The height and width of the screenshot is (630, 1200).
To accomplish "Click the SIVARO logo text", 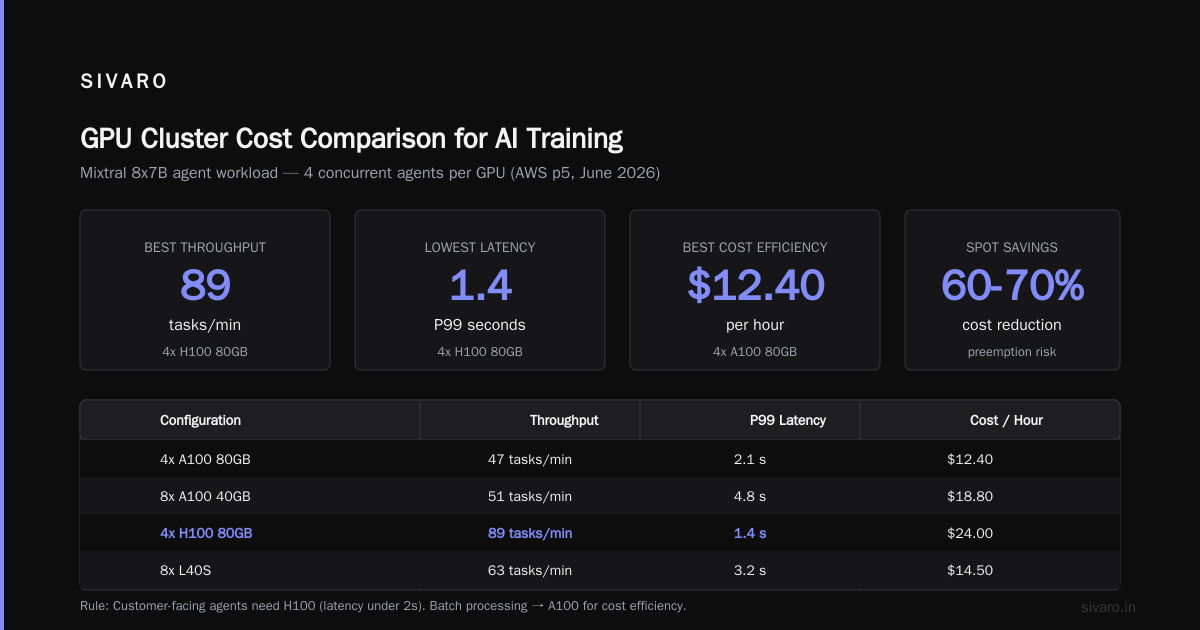I will point(124,82).
